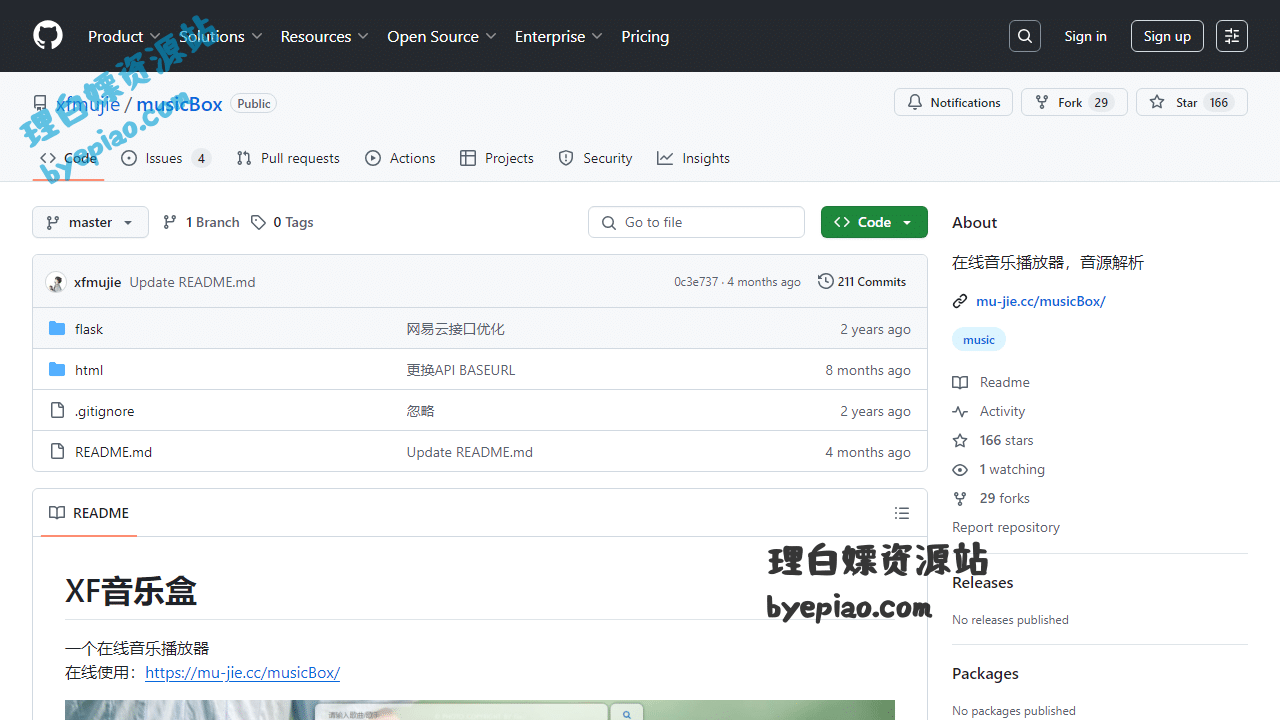Expand the Enterprise menu

pyautogui.click(x=559, y=36)
